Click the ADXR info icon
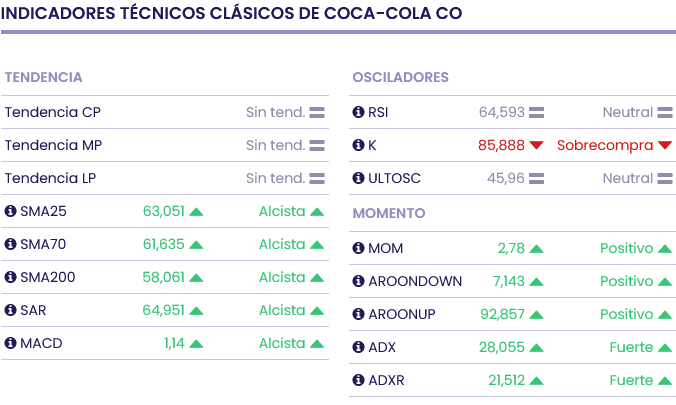This screenshot has height=405, width=676. (359, 380)
